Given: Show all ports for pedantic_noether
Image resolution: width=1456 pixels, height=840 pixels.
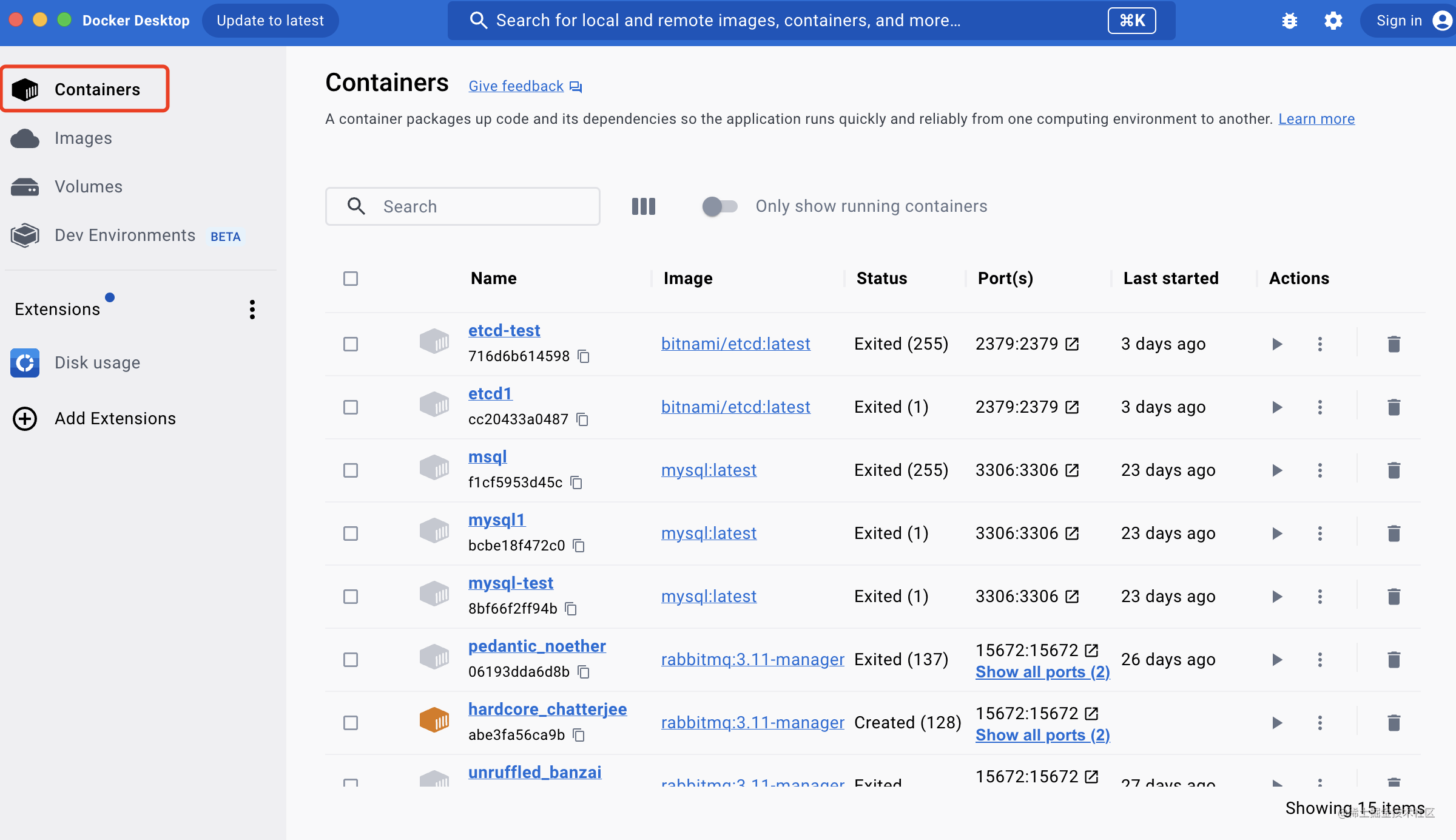Looking at the screenshot, I should (1042, 672).
